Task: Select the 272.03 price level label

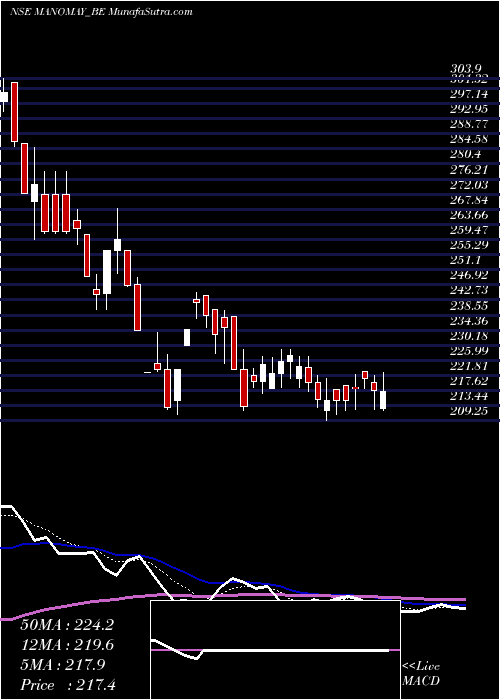Action: [x=469, y=185]
